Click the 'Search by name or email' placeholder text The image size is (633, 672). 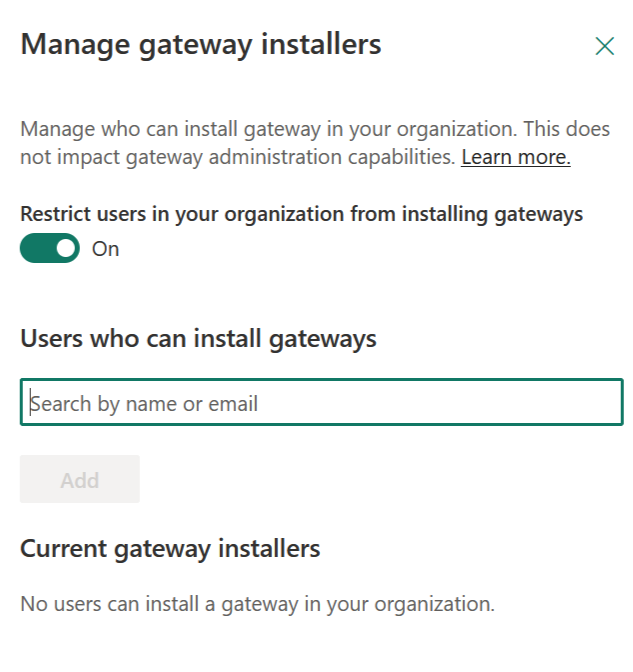[144, 404]
